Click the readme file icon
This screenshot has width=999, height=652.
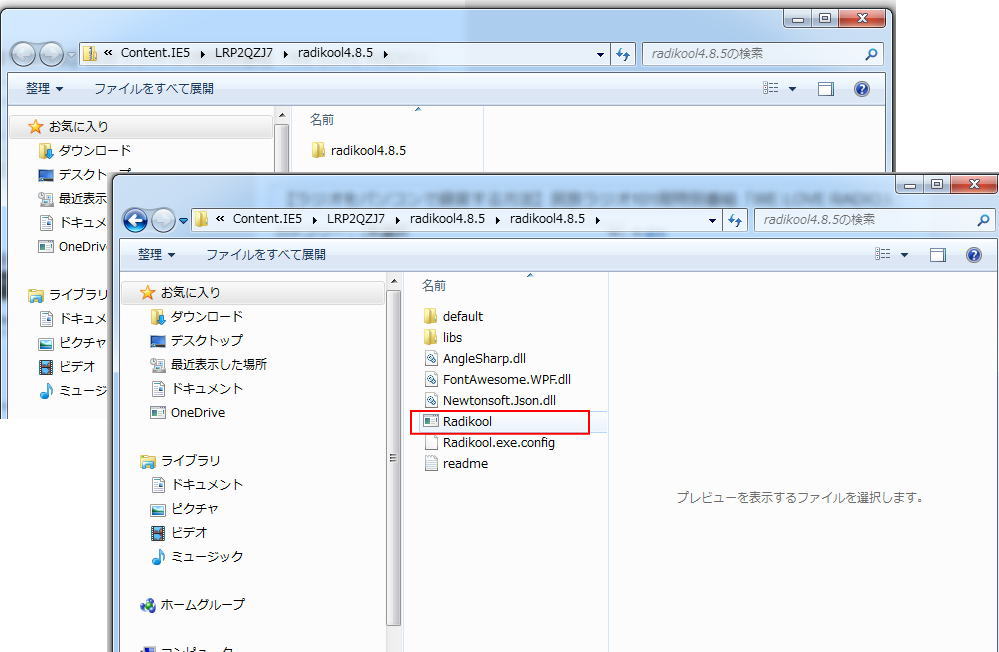click(x=431, y=463)
